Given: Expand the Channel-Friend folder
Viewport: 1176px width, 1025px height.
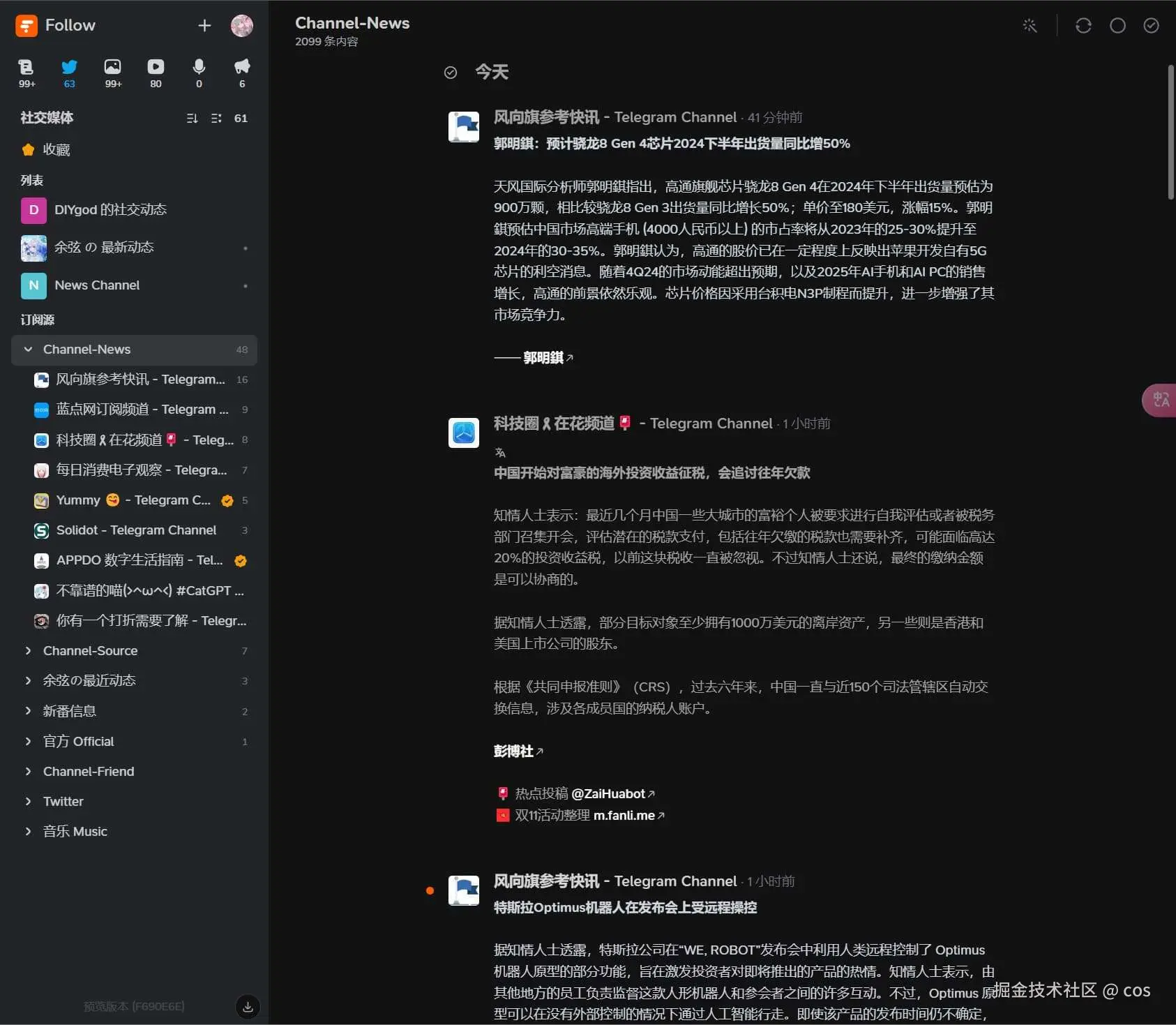Looking at the screenshot, I should click(28, 771).
